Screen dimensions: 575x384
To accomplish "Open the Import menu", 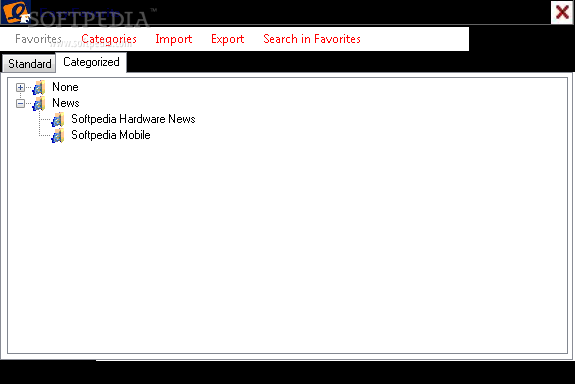I will tap(174, 39).
